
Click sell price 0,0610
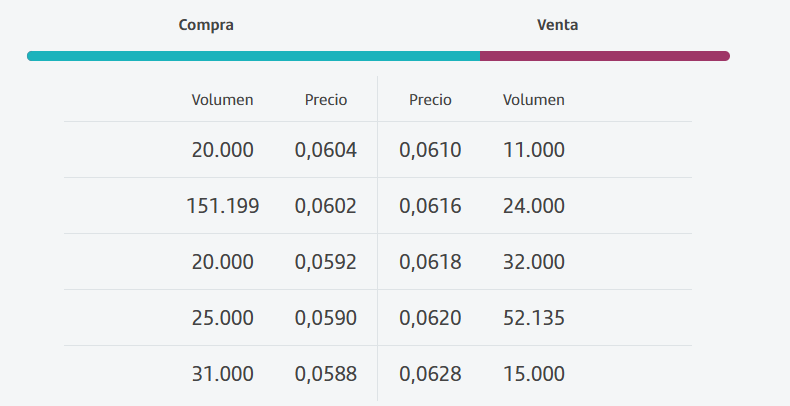tap(430, 150)
